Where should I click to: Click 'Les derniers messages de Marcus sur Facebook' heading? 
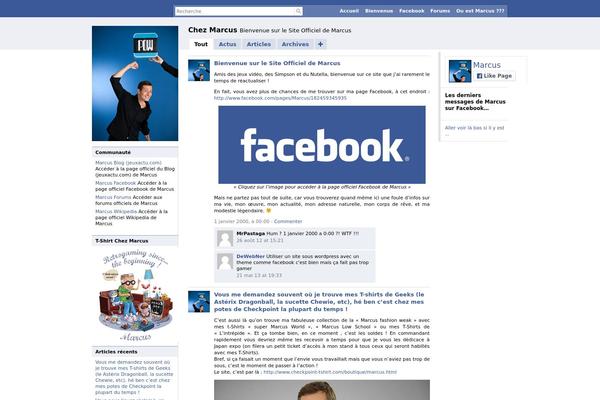point(475,101)
